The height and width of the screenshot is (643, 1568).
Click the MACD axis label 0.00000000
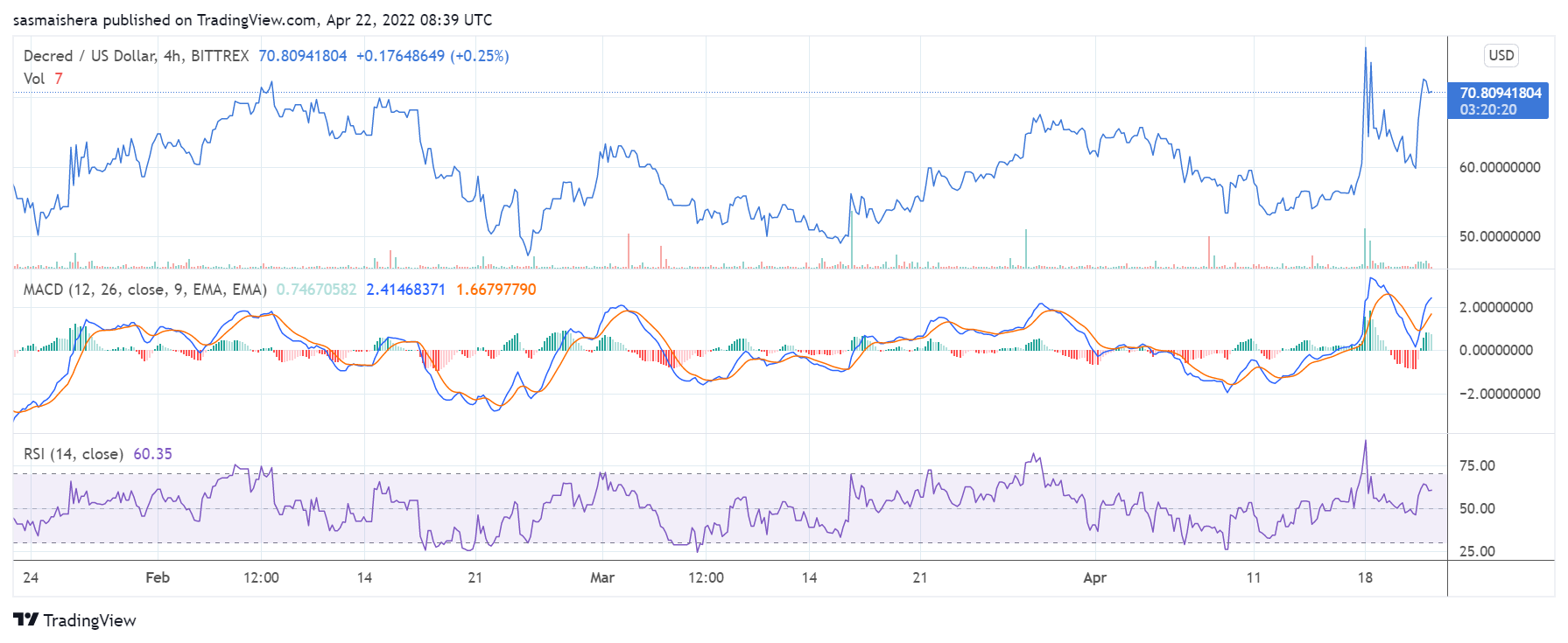click(x=1496, y=350)
